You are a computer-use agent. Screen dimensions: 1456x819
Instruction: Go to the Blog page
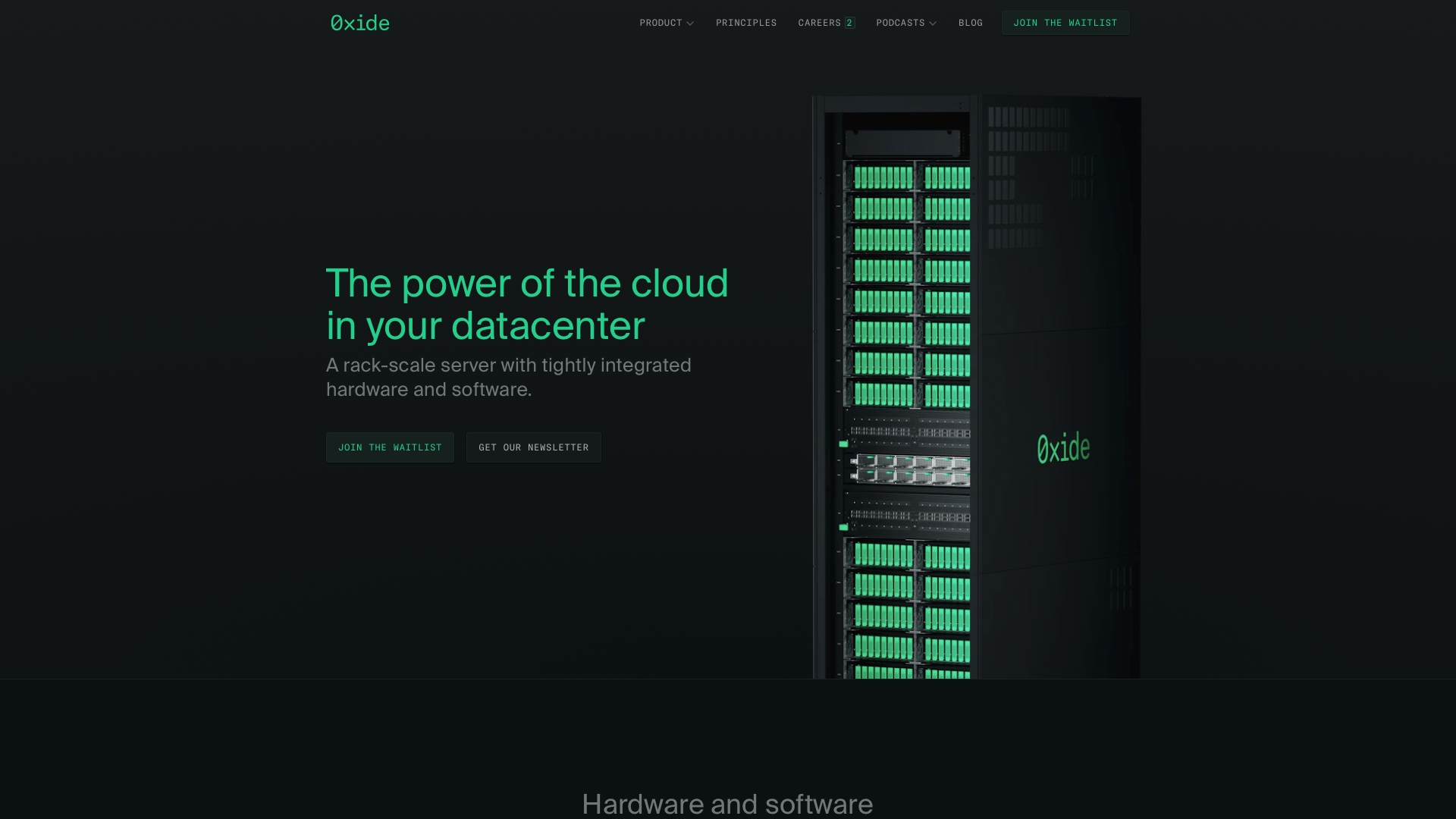(x=970, y=23)
